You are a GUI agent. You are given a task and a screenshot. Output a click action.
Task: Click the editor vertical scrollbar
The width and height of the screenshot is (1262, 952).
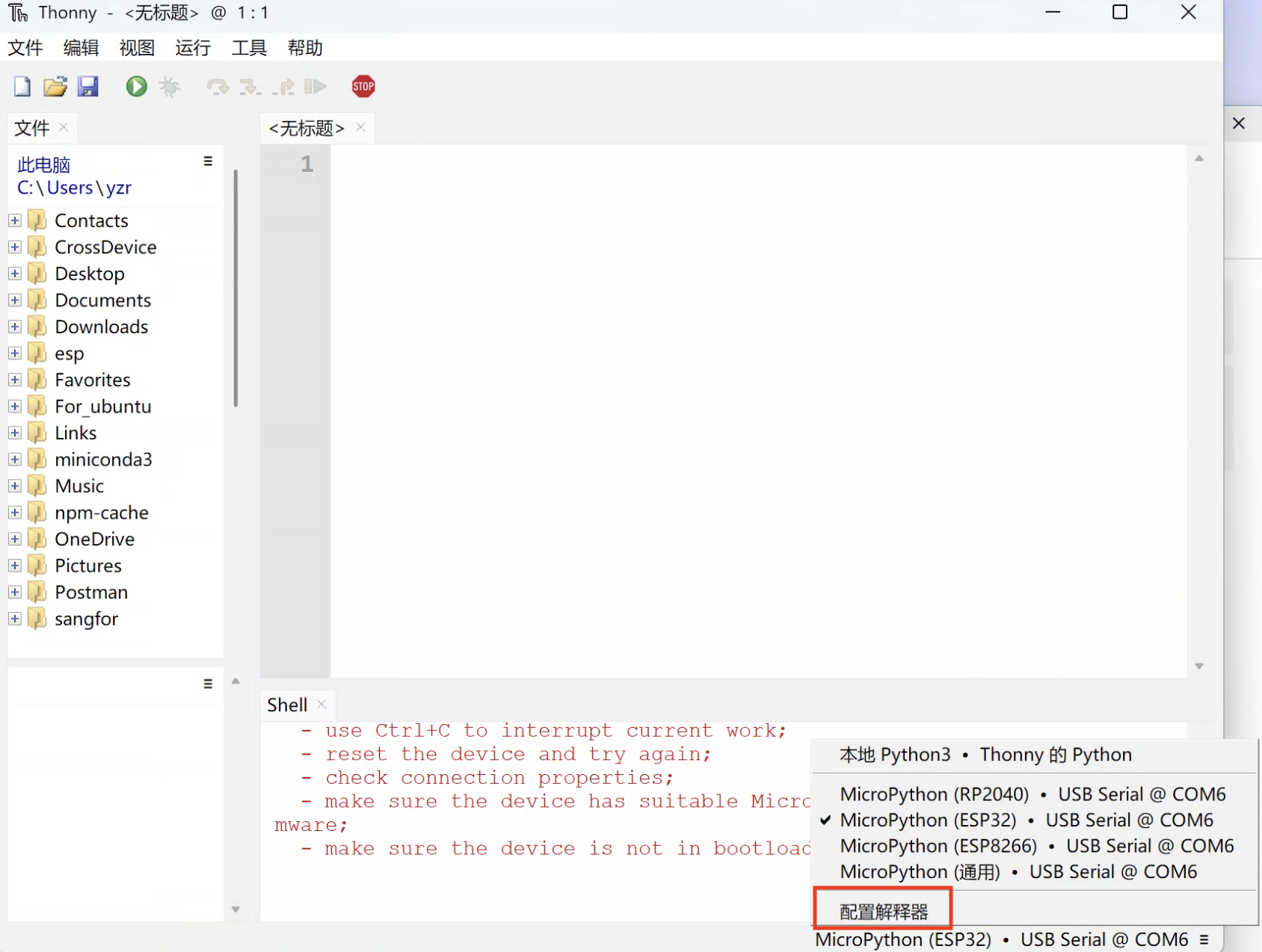point(1199,411)
